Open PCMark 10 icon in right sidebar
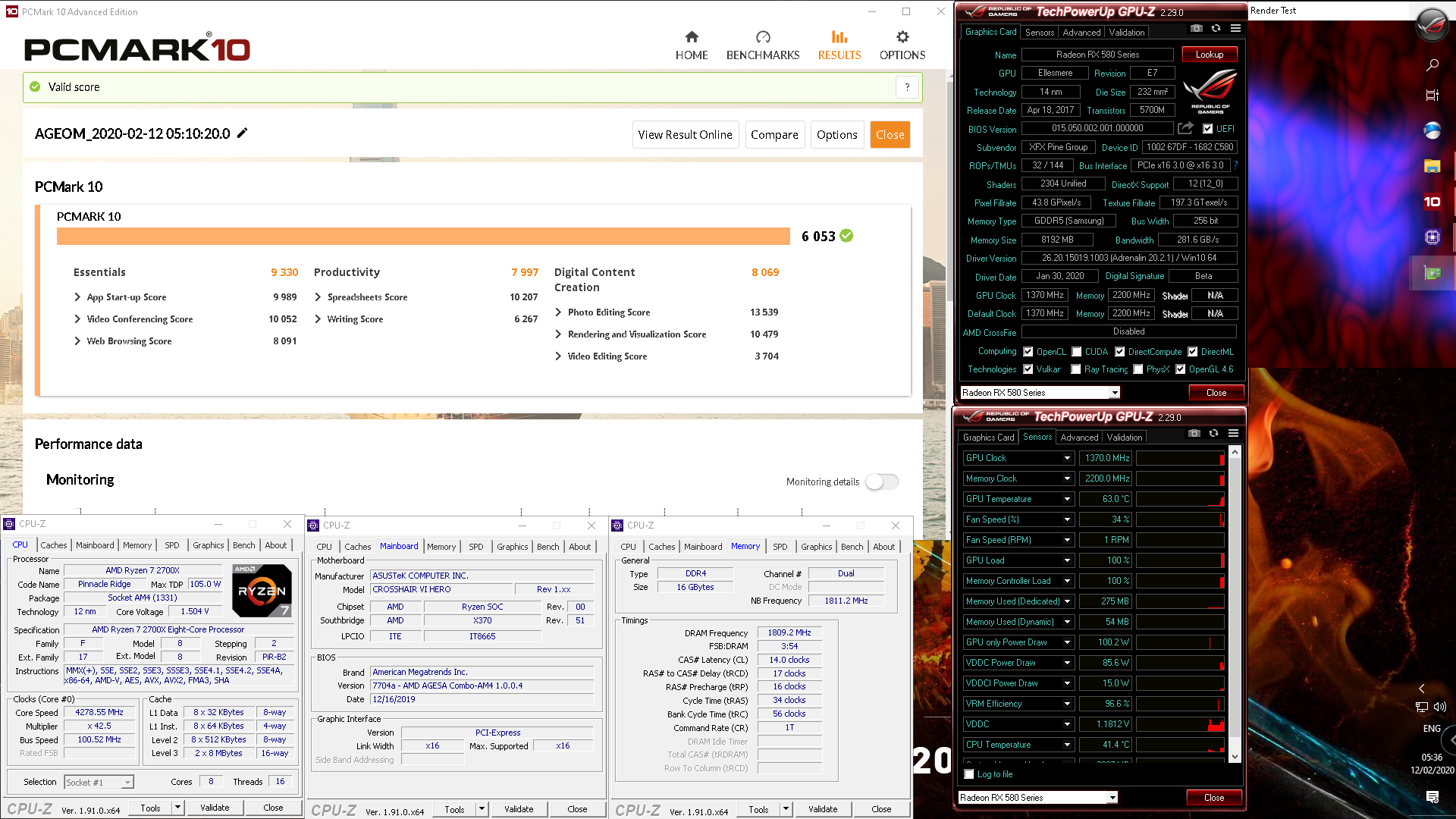Image resolution: width=1456 pixels, height=819 pixels. pos(1432,202)
